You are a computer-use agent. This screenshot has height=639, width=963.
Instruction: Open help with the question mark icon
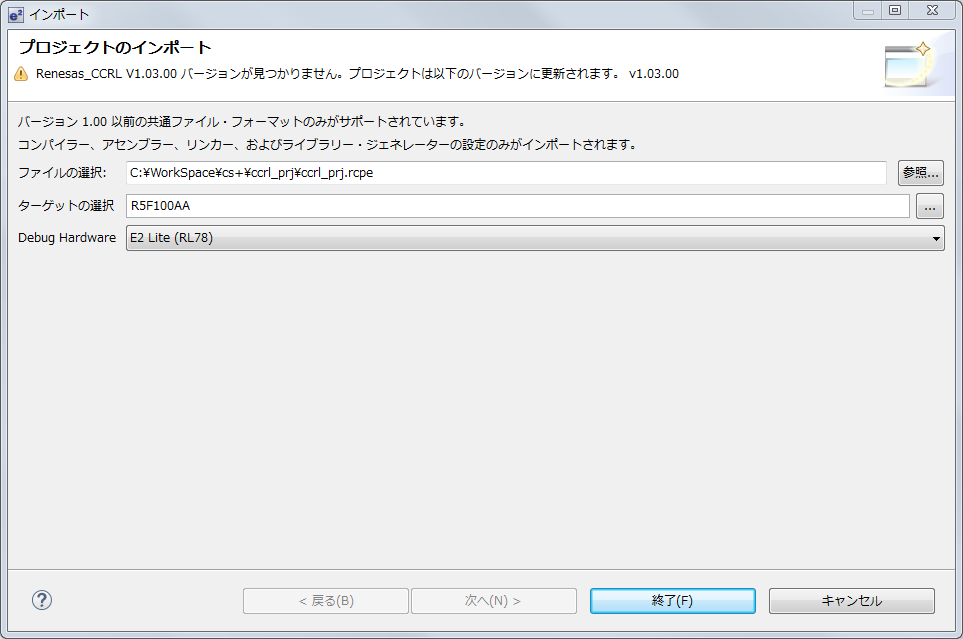coord(41,600)
